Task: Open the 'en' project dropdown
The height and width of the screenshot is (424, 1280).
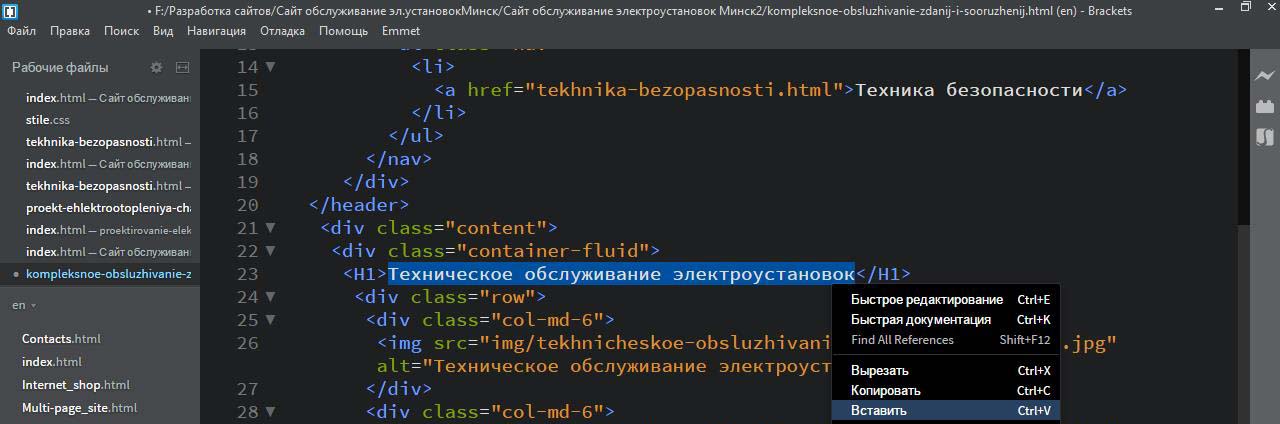Action: tap(24, 305)
